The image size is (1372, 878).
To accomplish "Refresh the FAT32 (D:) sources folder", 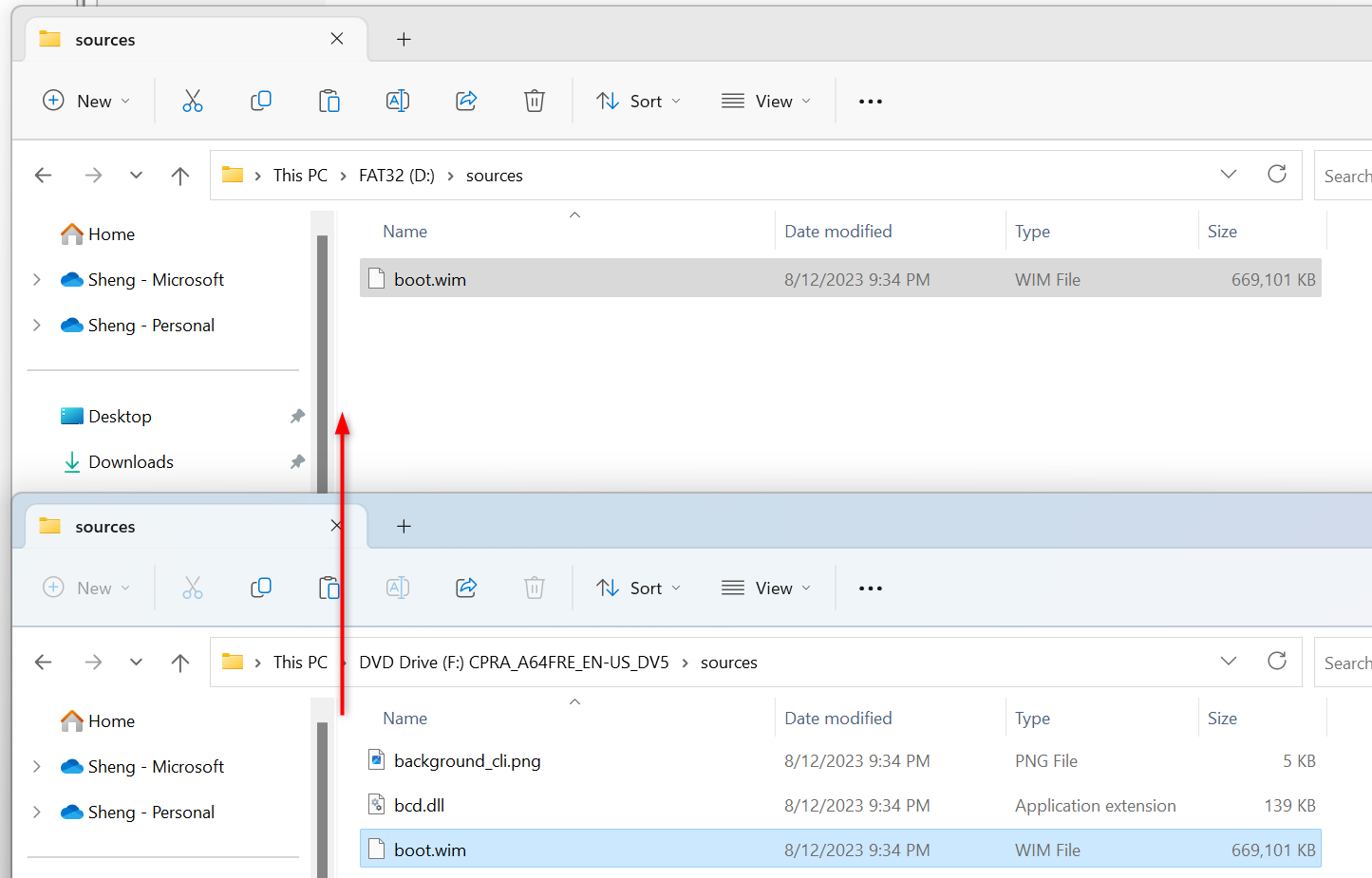I will pos(1277,175).
